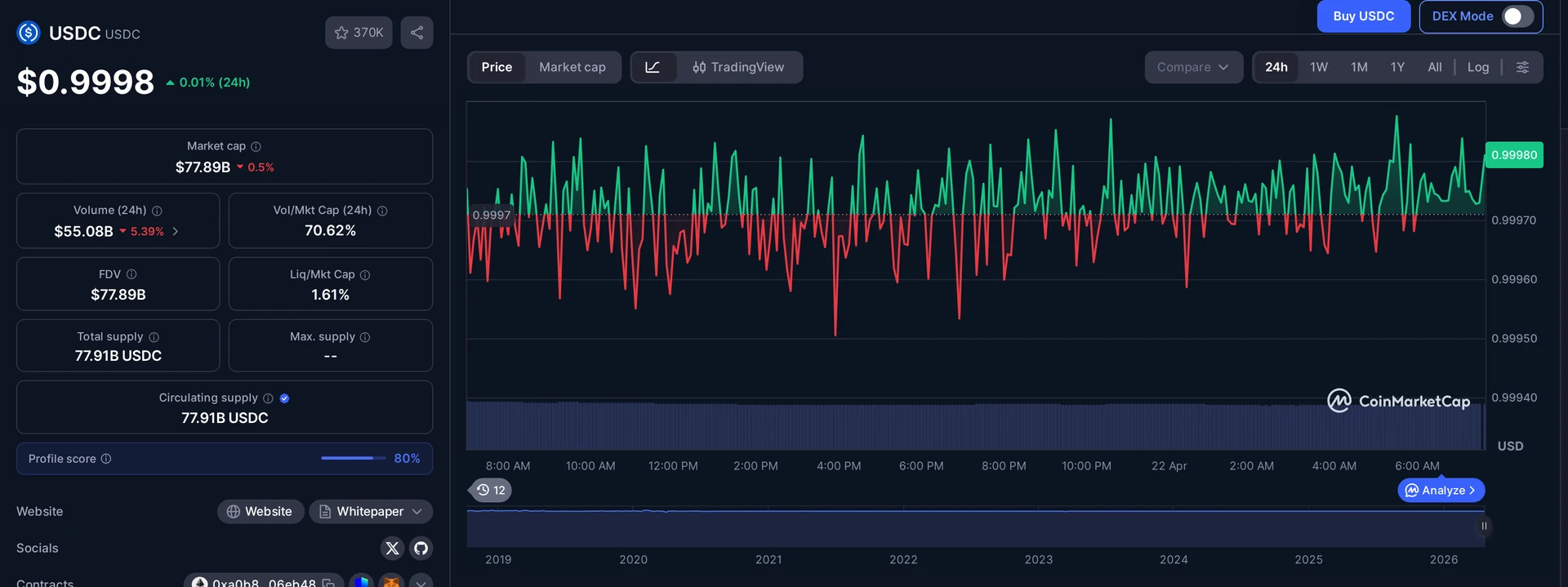Show Volume (24h) info icon
Image resolution: width=1568 pixels, height=587 pixels.
(157, 211)
